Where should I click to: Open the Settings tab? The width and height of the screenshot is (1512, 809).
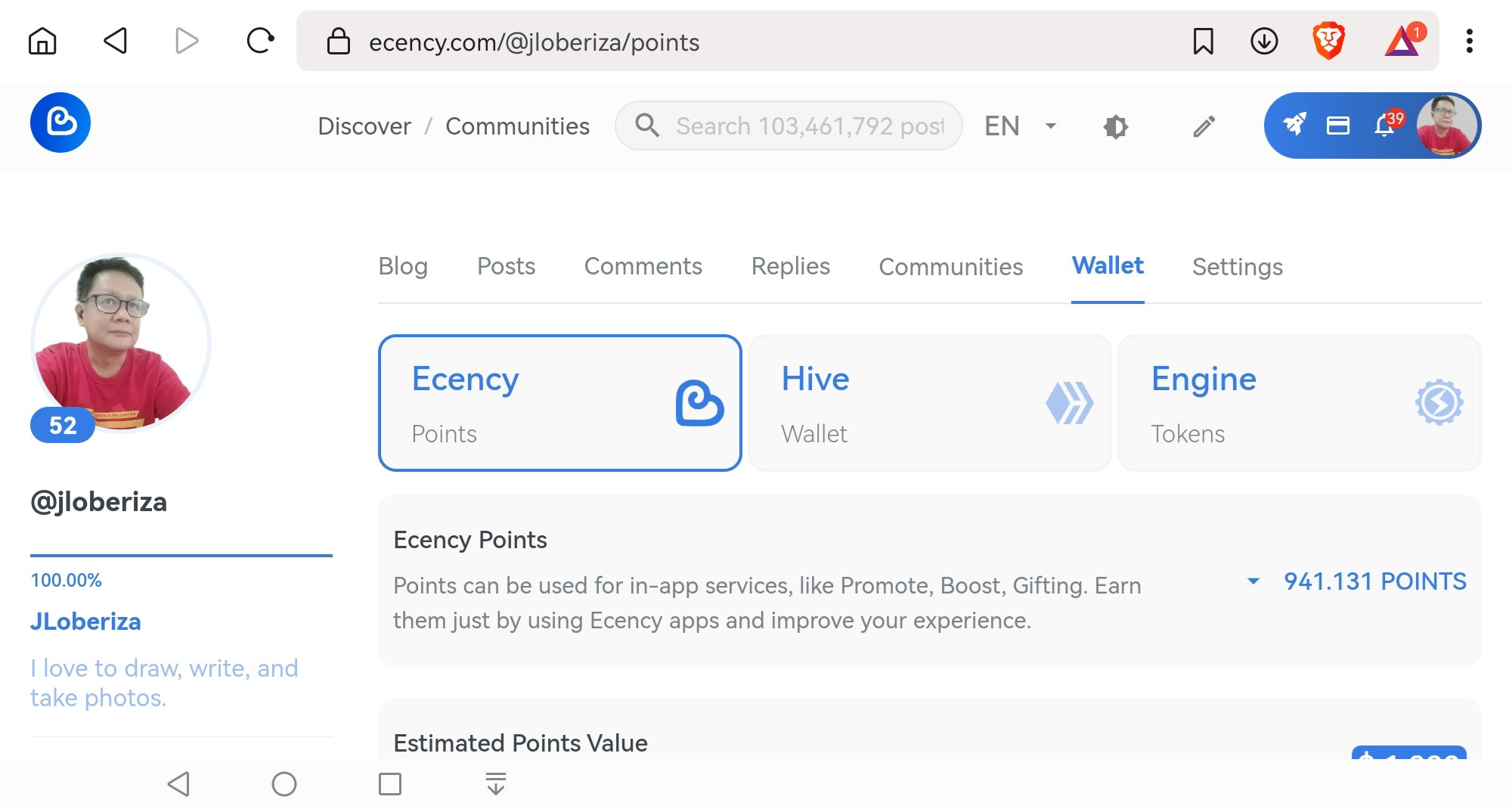point(1238,267)
